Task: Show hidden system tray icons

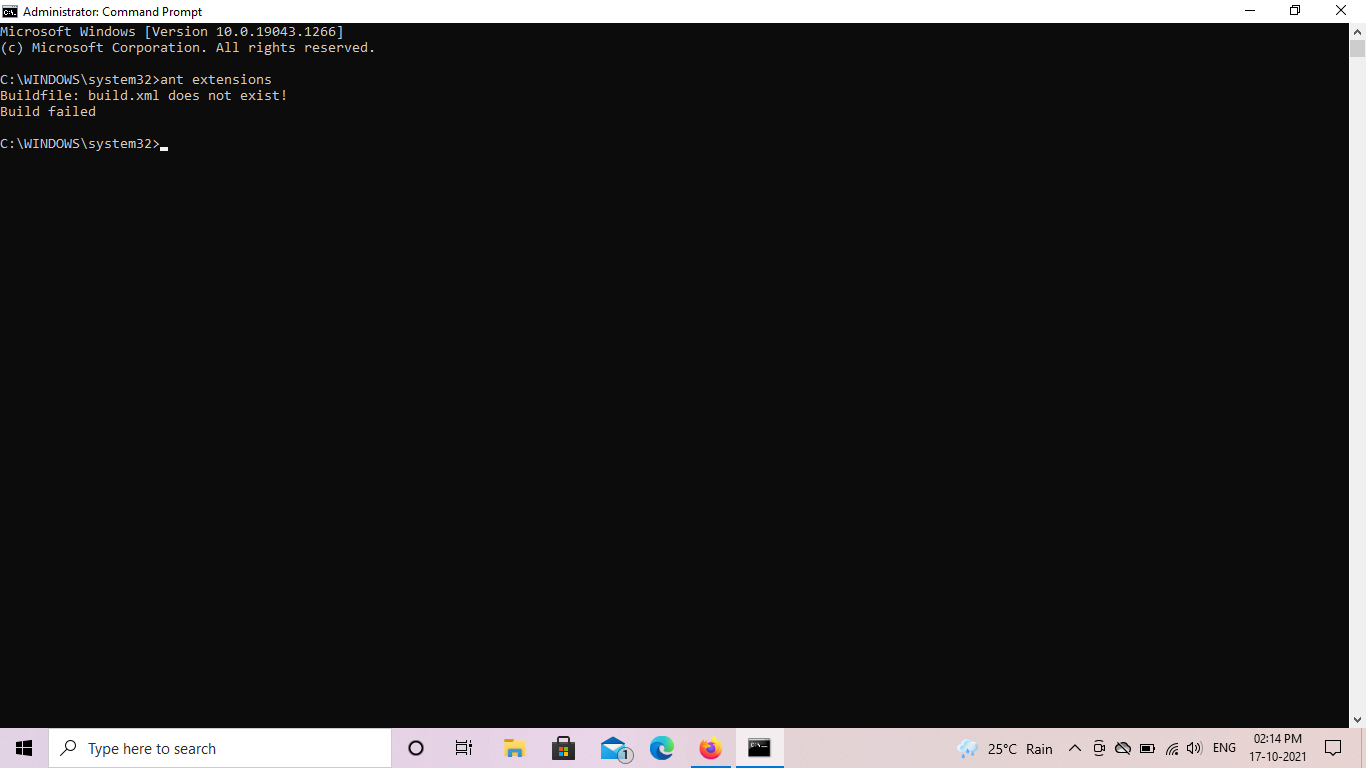Action: (x=1075, y=748)
